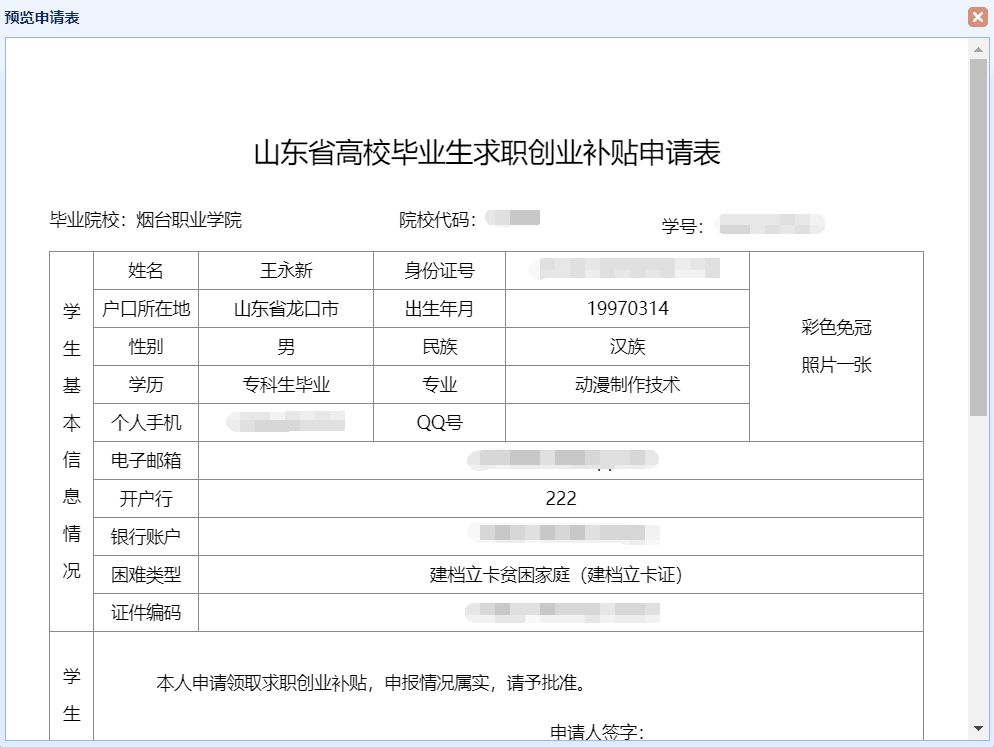Click the 银行账户 row label
This screenshot has width=994, height=747.
click(x=146, y=537)
